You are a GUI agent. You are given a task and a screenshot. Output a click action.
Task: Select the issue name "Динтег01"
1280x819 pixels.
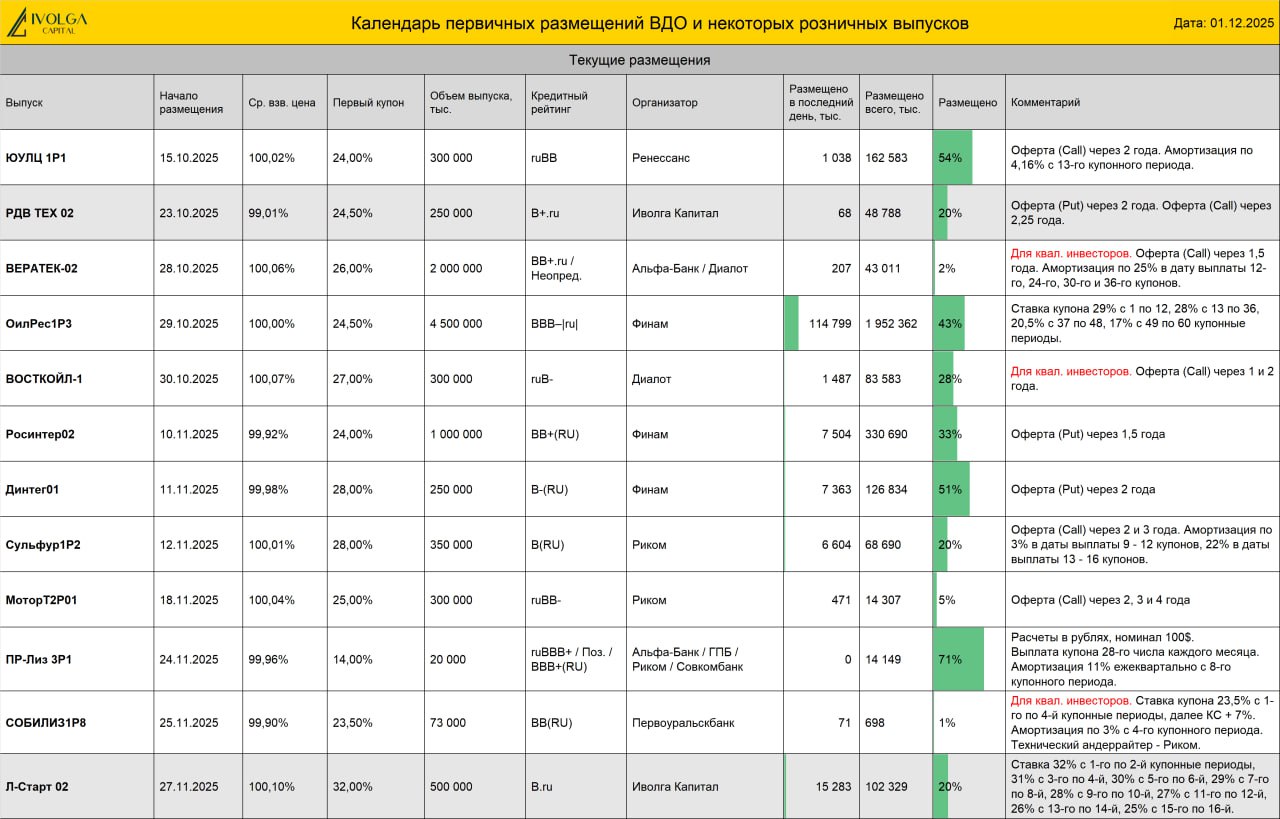coord(32,489)
